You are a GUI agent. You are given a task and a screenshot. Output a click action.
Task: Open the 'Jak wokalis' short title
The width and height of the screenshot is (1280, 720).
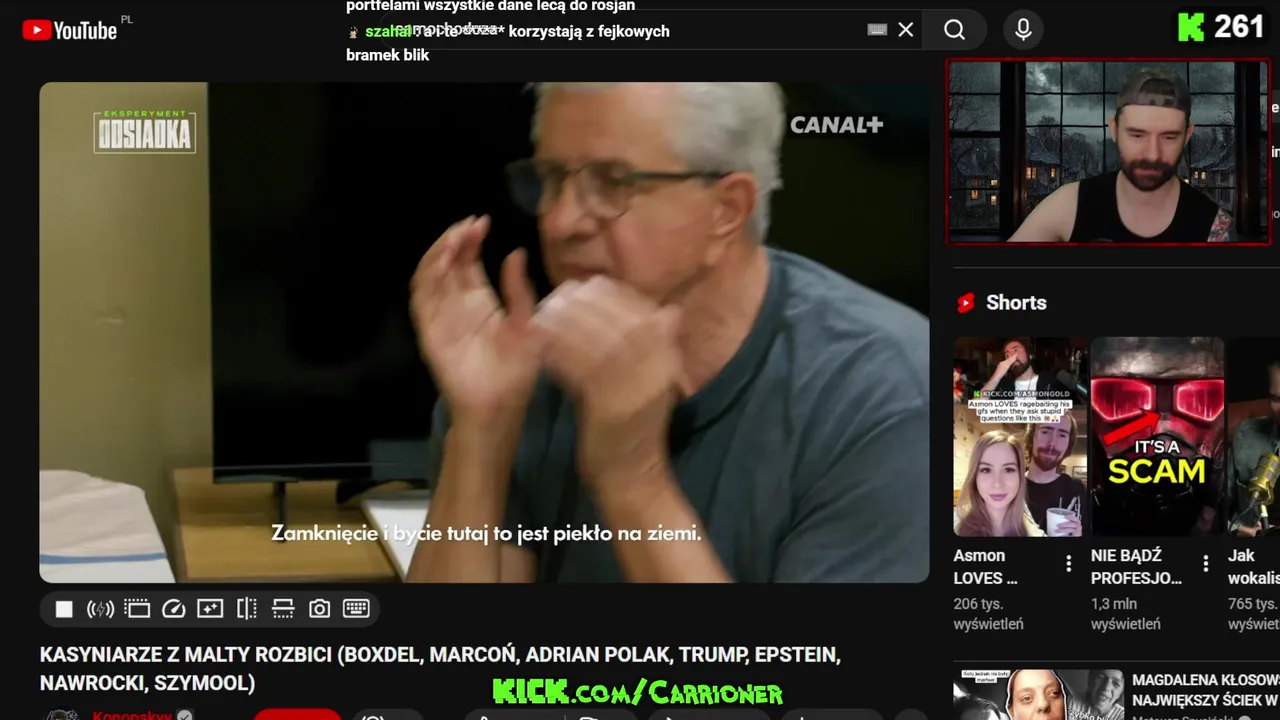click(x=1253, y=567)
